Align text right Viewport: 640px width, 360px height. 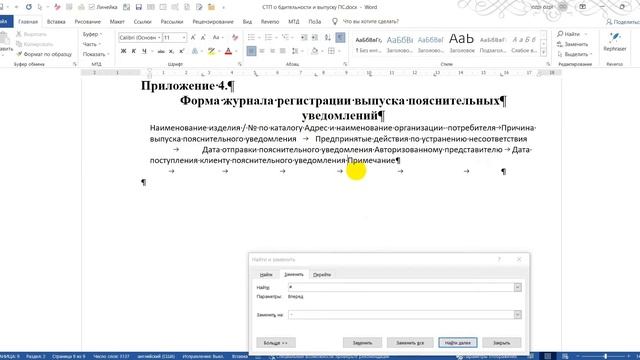[272, 51]
